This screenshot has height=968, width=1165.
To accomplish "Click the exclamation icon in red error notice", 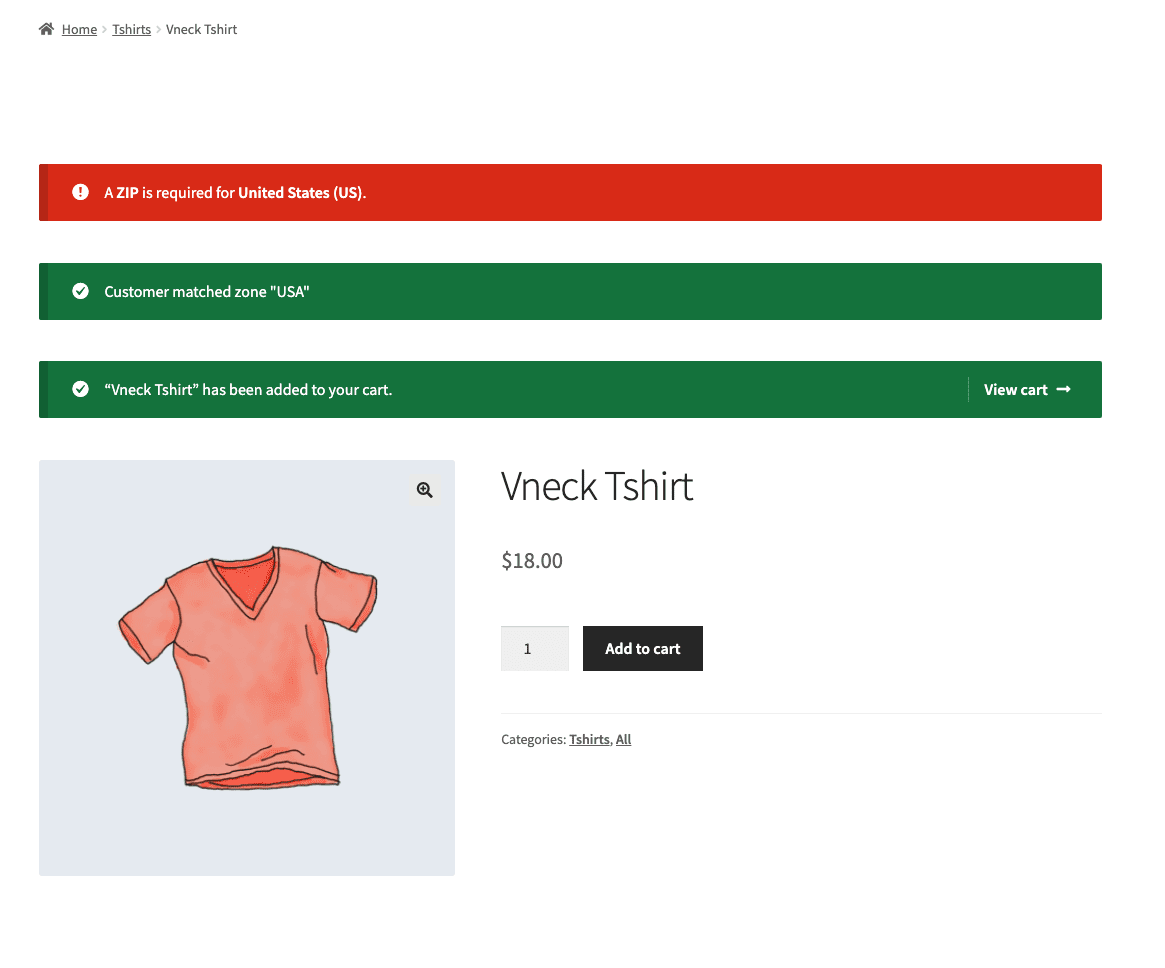I will coord(80,192).
